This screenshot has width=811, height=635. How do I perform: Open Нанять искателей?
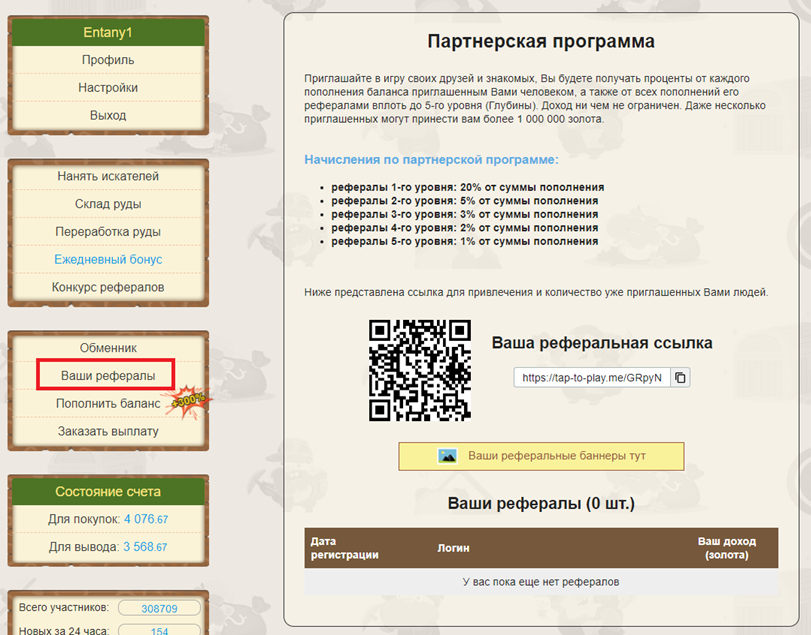[x=108, y=176]
